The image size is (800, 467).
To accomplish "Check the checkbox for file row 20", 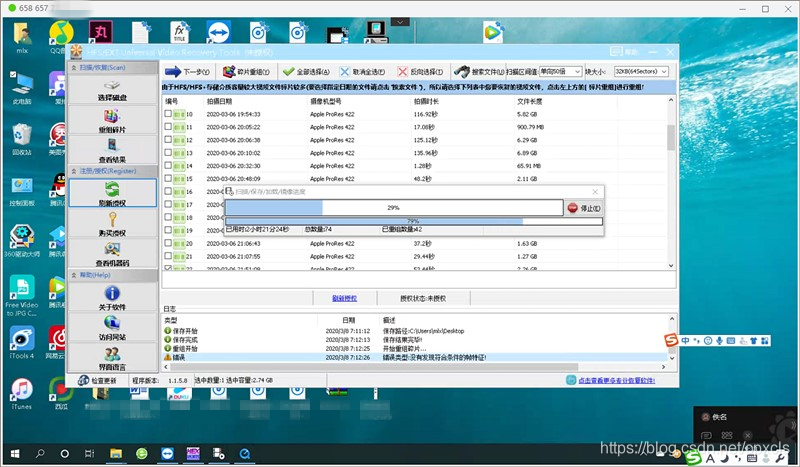I will [168, 243].
